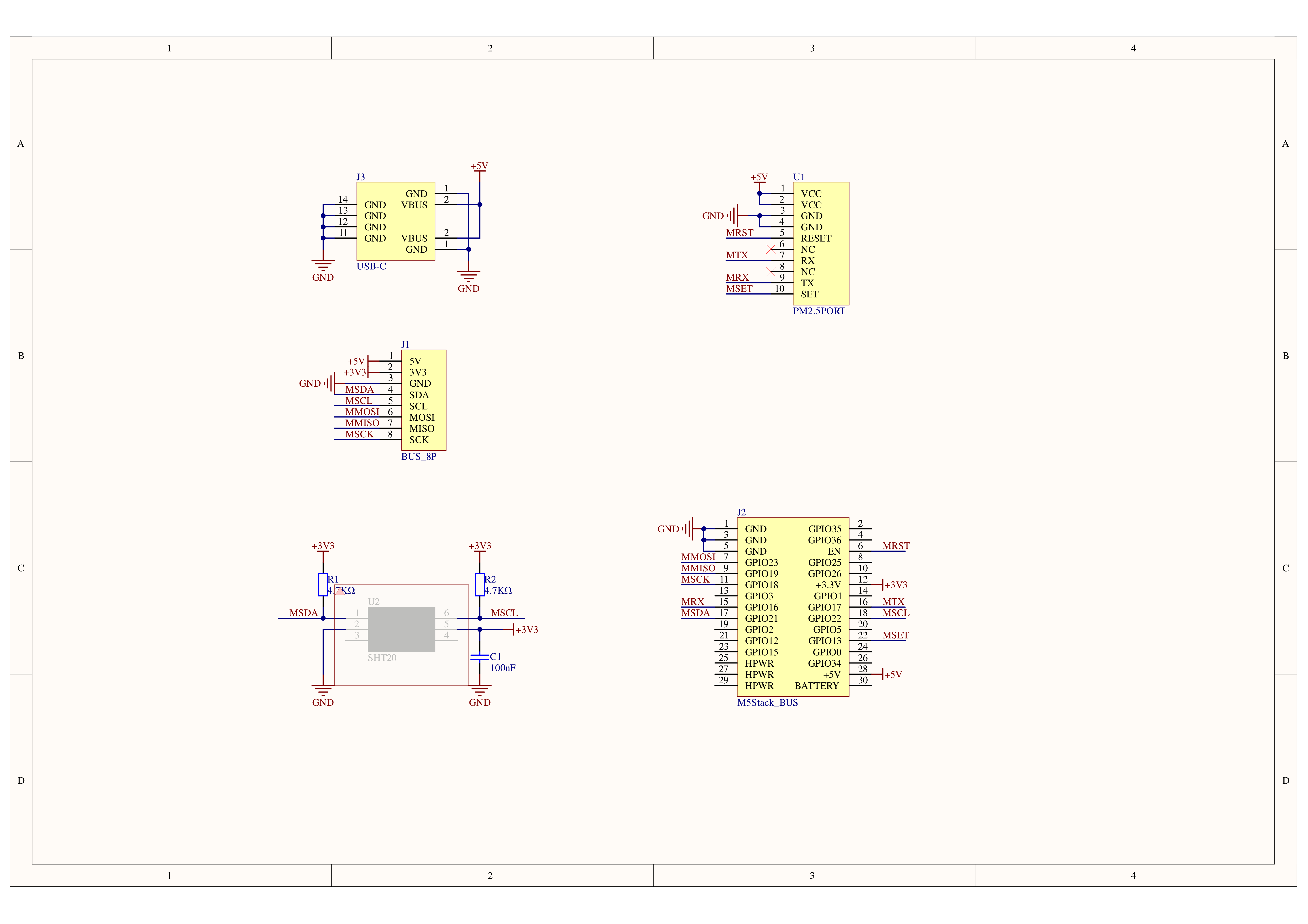Click the J3 designator
Image resolution: width=1308 pixels, height=924 pixels.
pyautogui.click(x=361, y=177)
